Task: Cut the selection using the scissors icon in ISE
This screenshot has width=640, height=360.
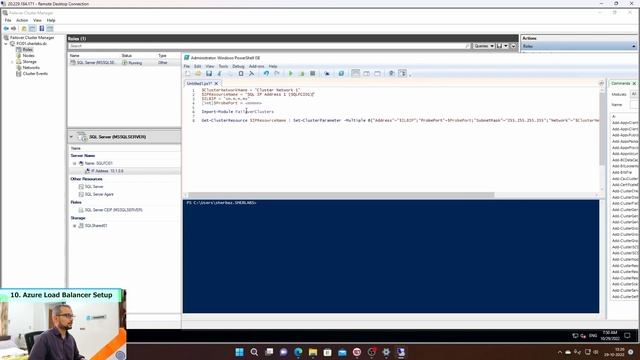Action: tap(219, 73)
